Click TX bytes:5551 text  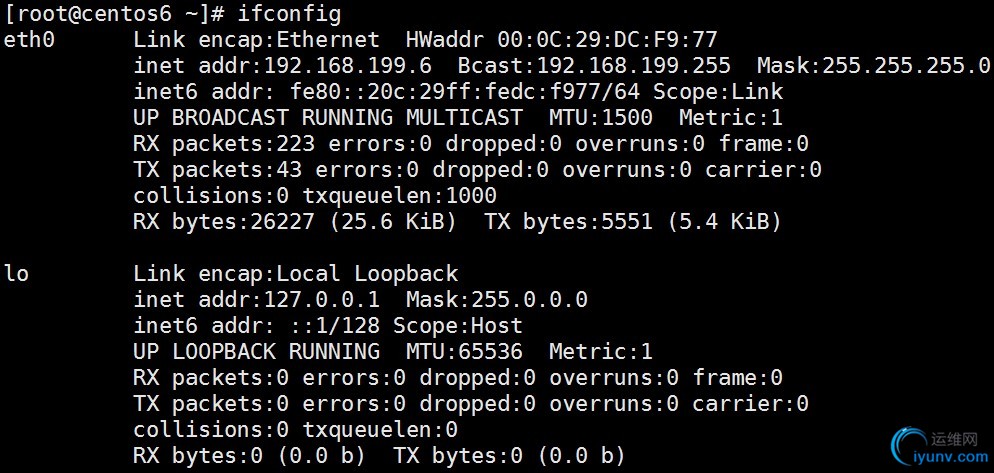click(x=568, y=221)
